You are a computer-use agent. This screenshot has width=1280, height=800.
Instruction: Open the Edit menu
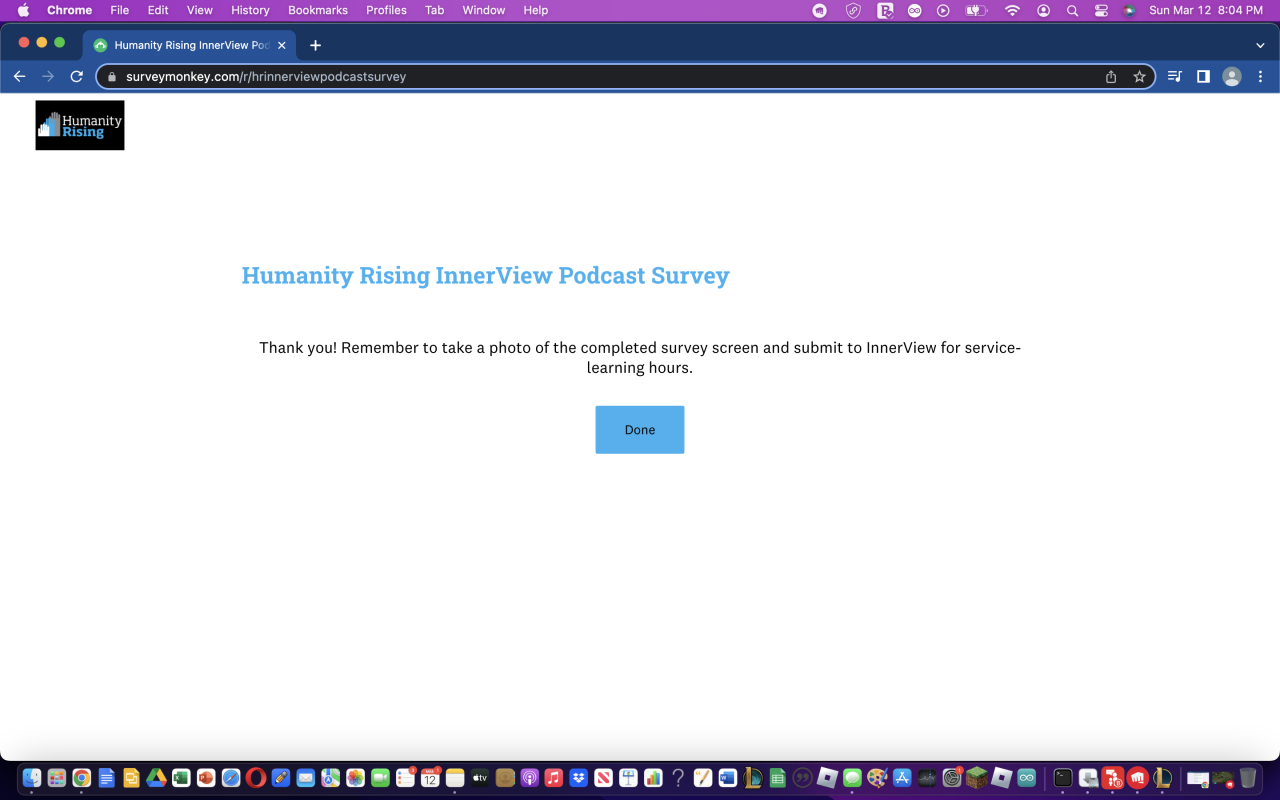point(158,10)
